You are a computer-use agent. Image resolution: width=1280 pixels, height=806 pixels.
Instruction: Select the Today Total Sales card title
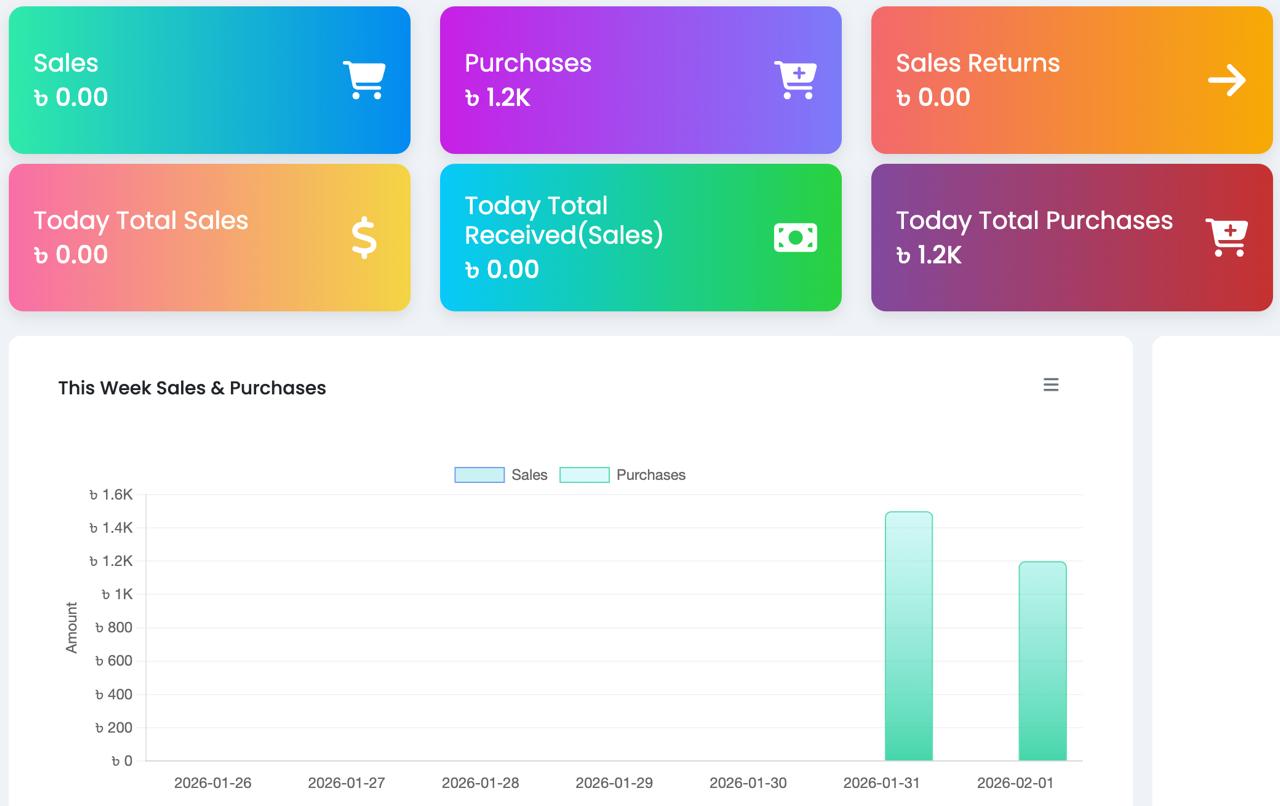[141, 221]
